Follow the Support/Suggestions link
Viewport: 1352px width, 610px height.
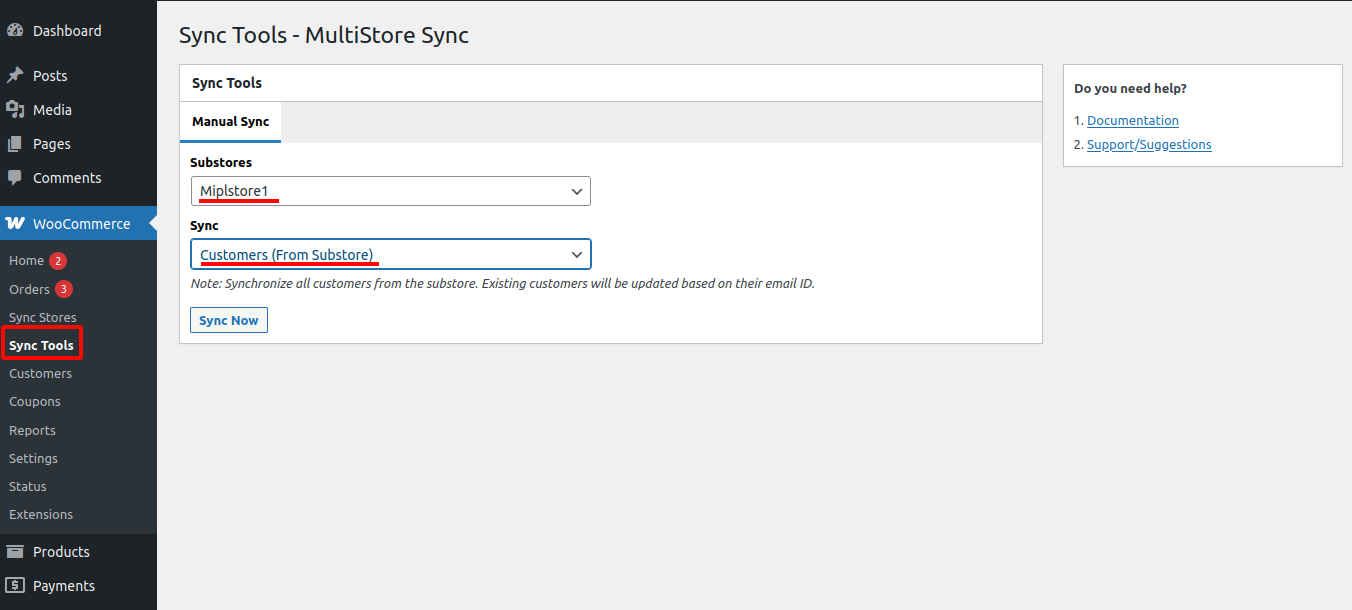tap(1149, 144)
